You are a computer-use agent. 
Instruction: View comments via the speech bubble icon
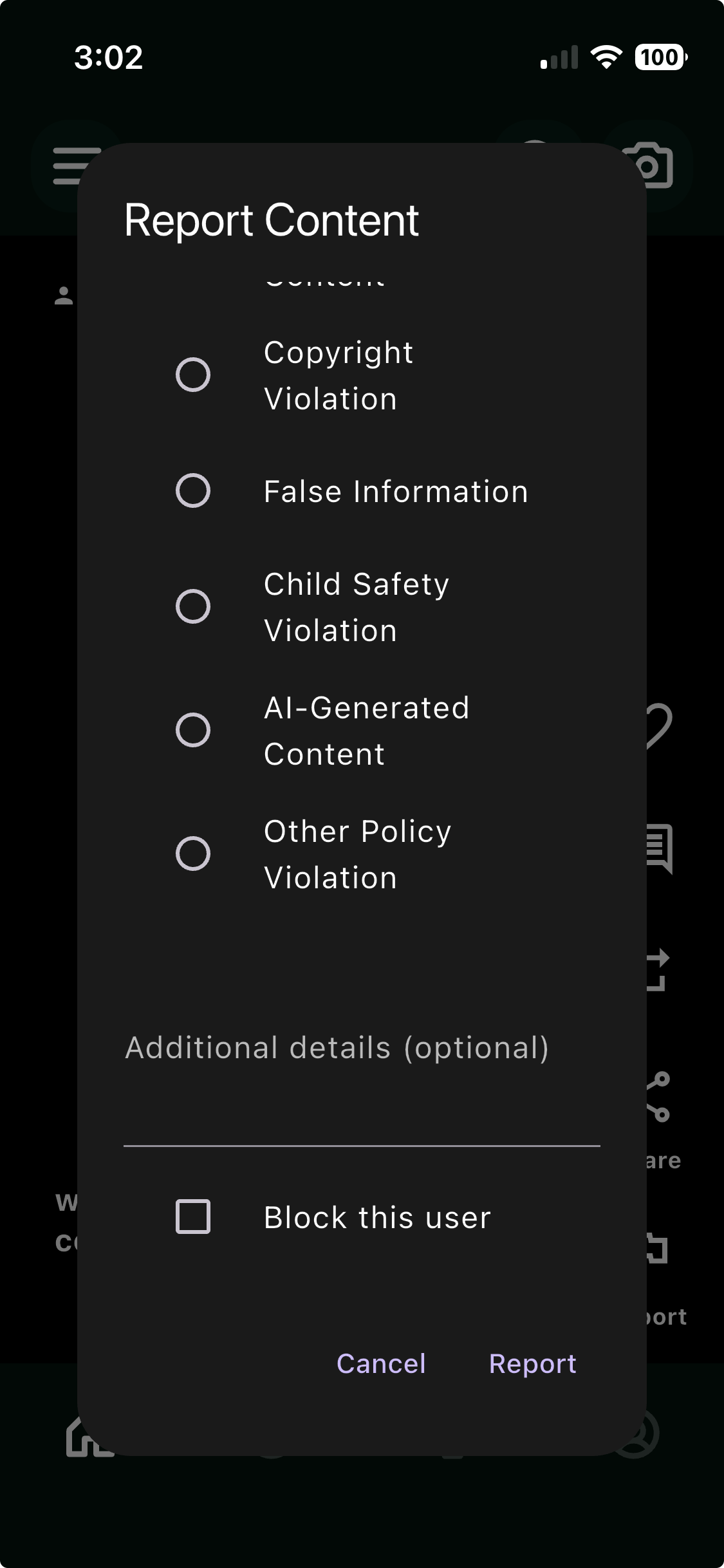660,850
